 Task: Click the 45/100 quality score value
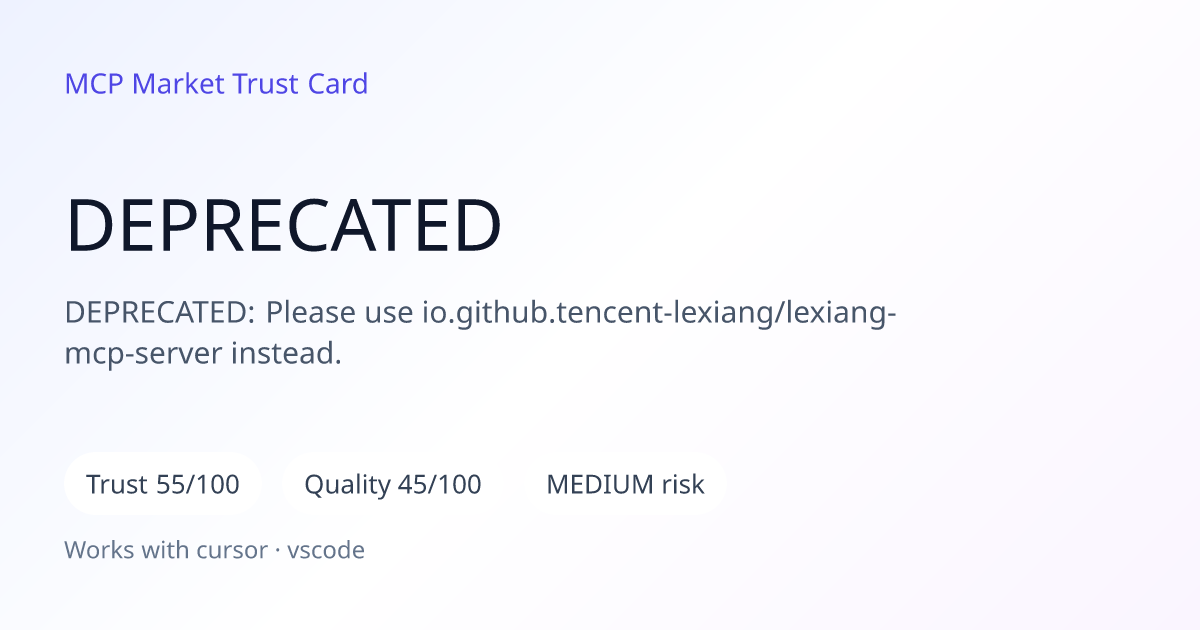(x=439, y=485)
